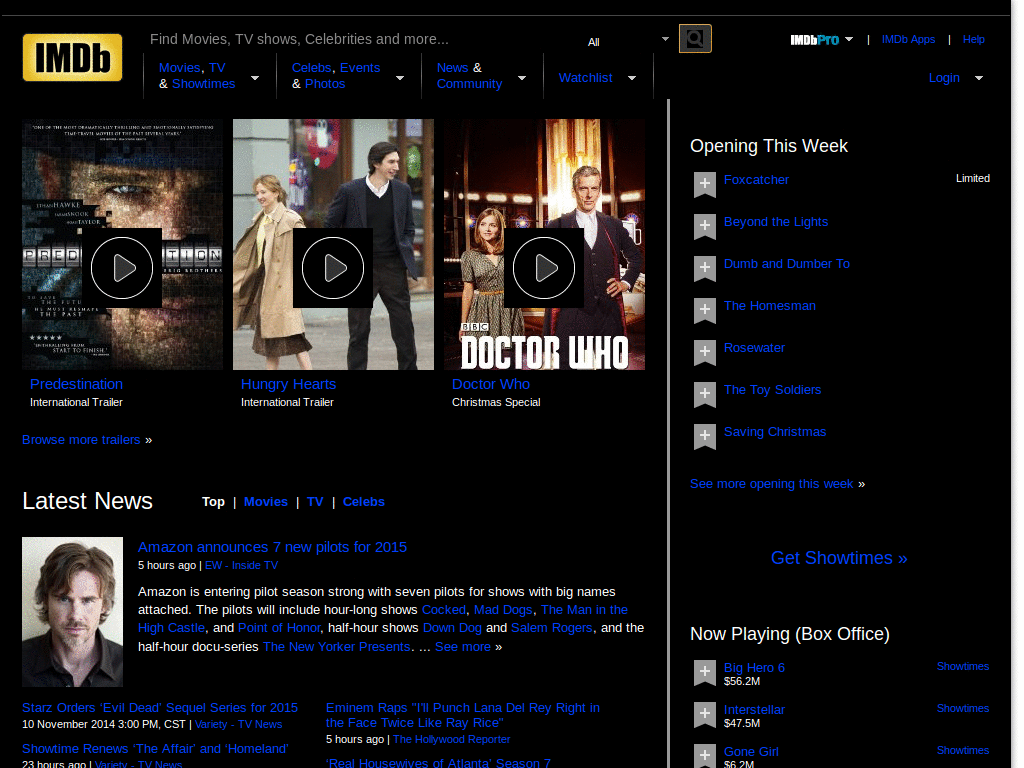The width and height of the screenshot is (1024, 768).
Task: Select the Celebs news tab
Action: coord(364,502)
